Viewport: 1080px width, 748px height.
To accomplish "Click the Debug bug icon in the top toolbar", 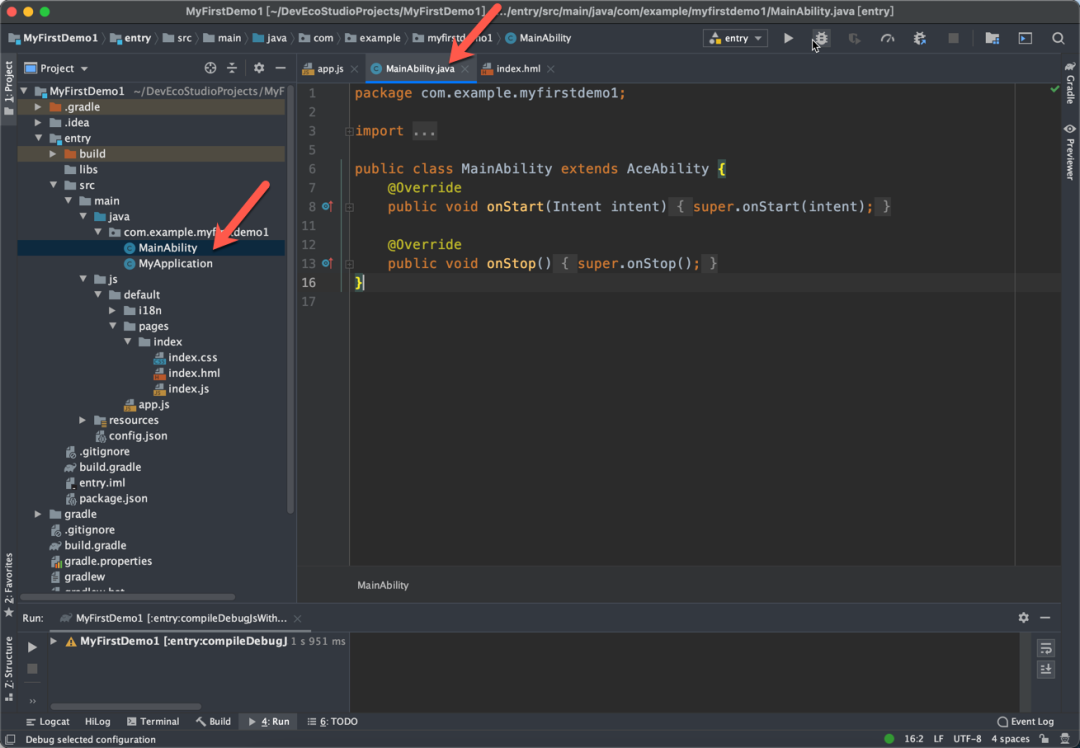I will [x=821, y=38].
